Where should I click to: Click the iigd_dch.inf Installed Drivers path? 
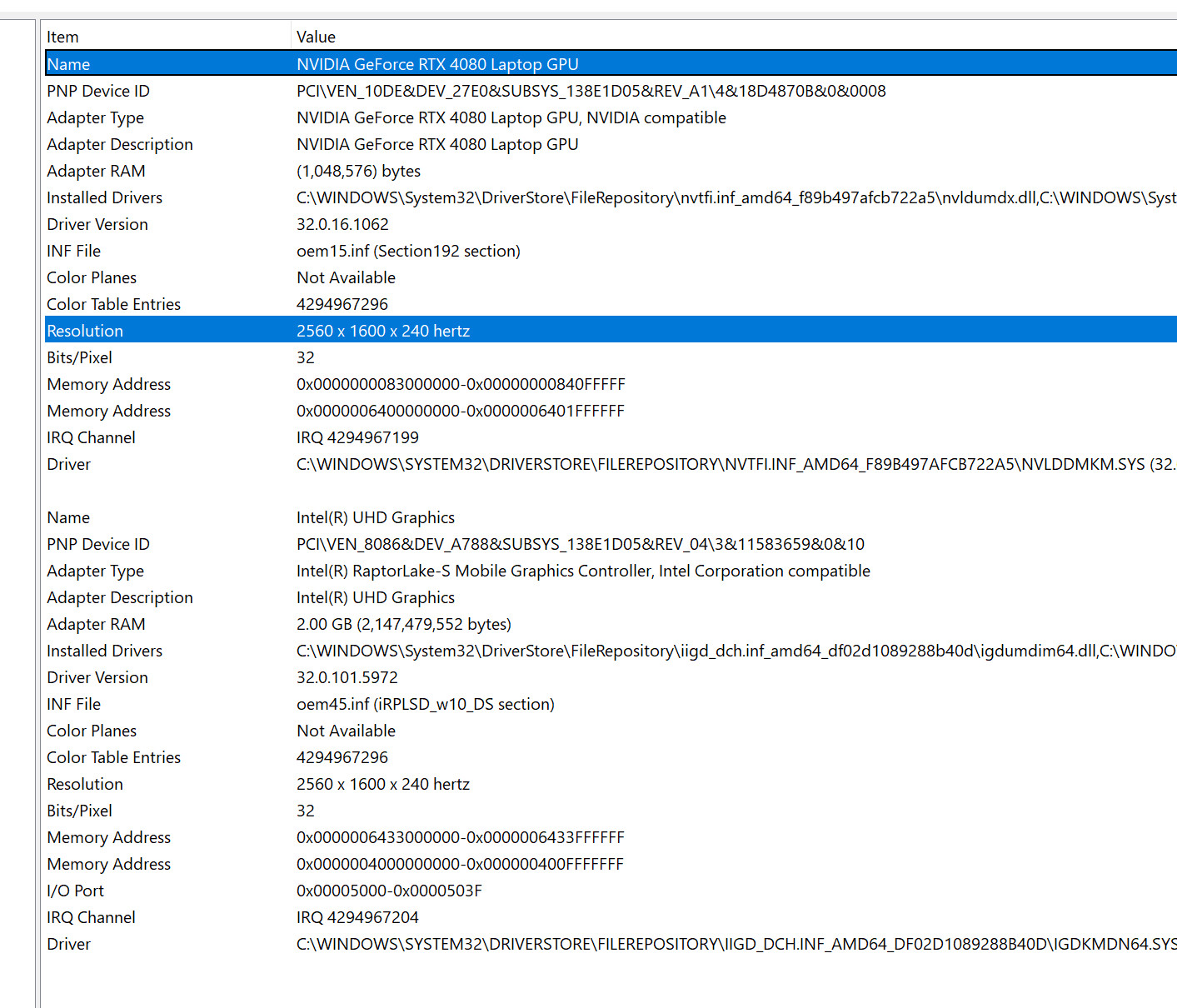pos(736,651)
